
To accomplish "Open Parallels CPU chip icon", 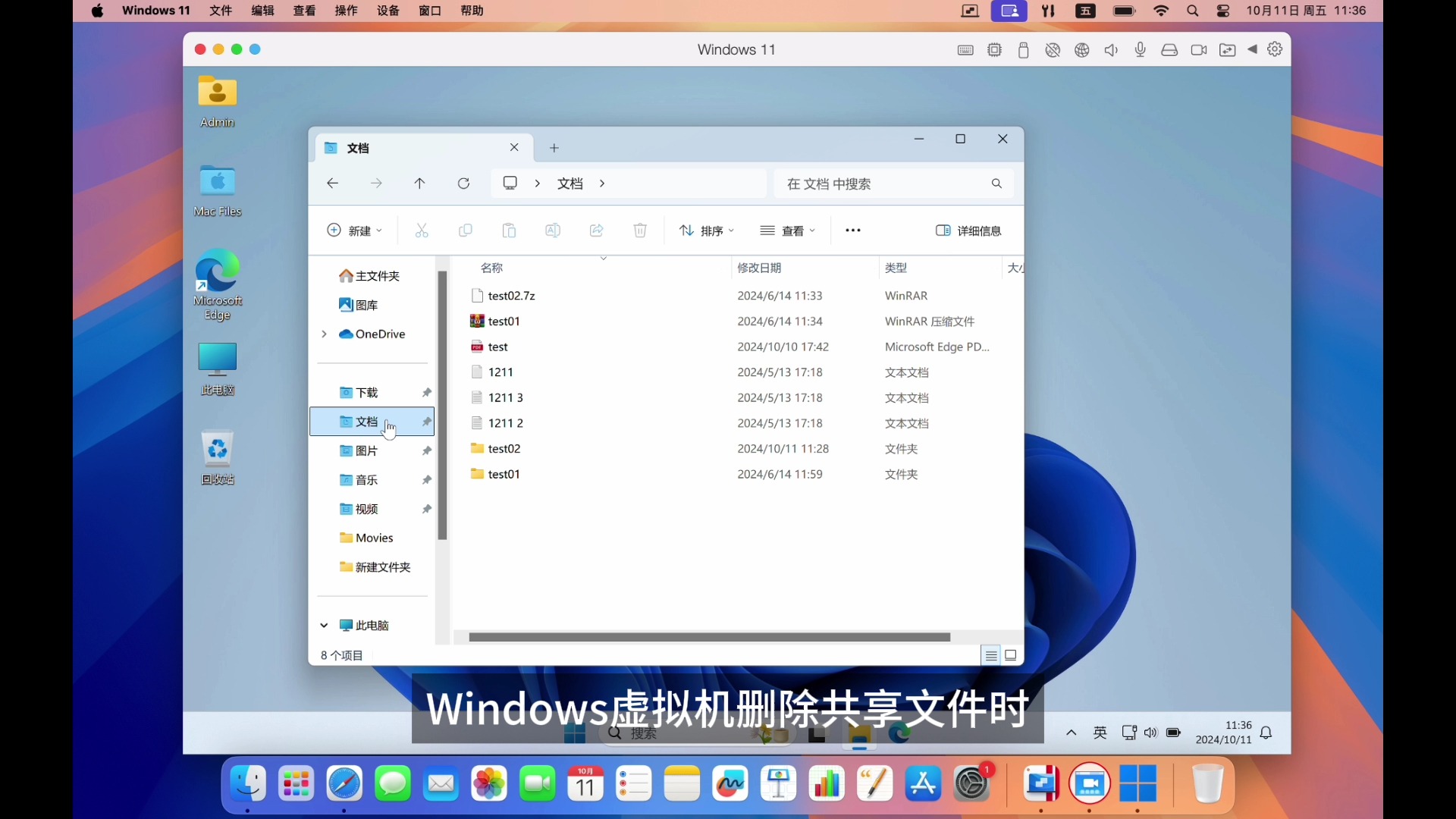I will (x=994, y=50).
